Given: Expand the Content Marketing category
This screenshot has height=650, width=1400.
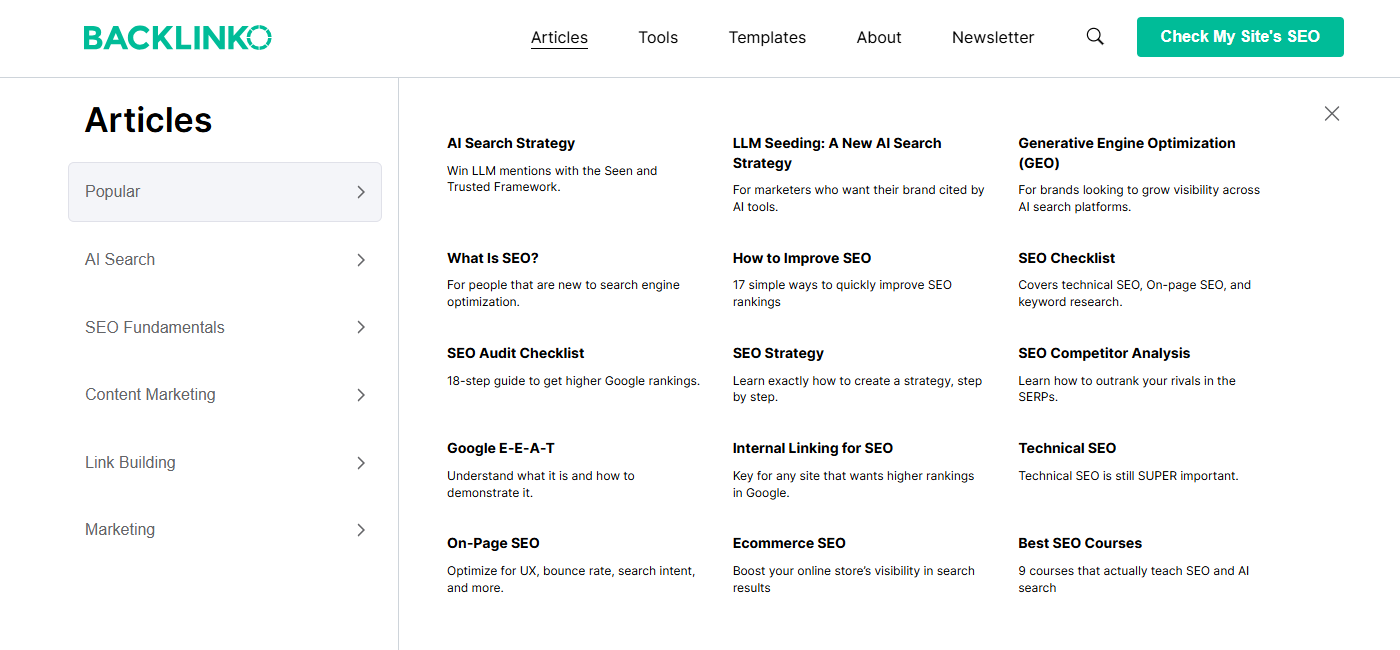Looking at the screenshot, I should click(361, 394).
